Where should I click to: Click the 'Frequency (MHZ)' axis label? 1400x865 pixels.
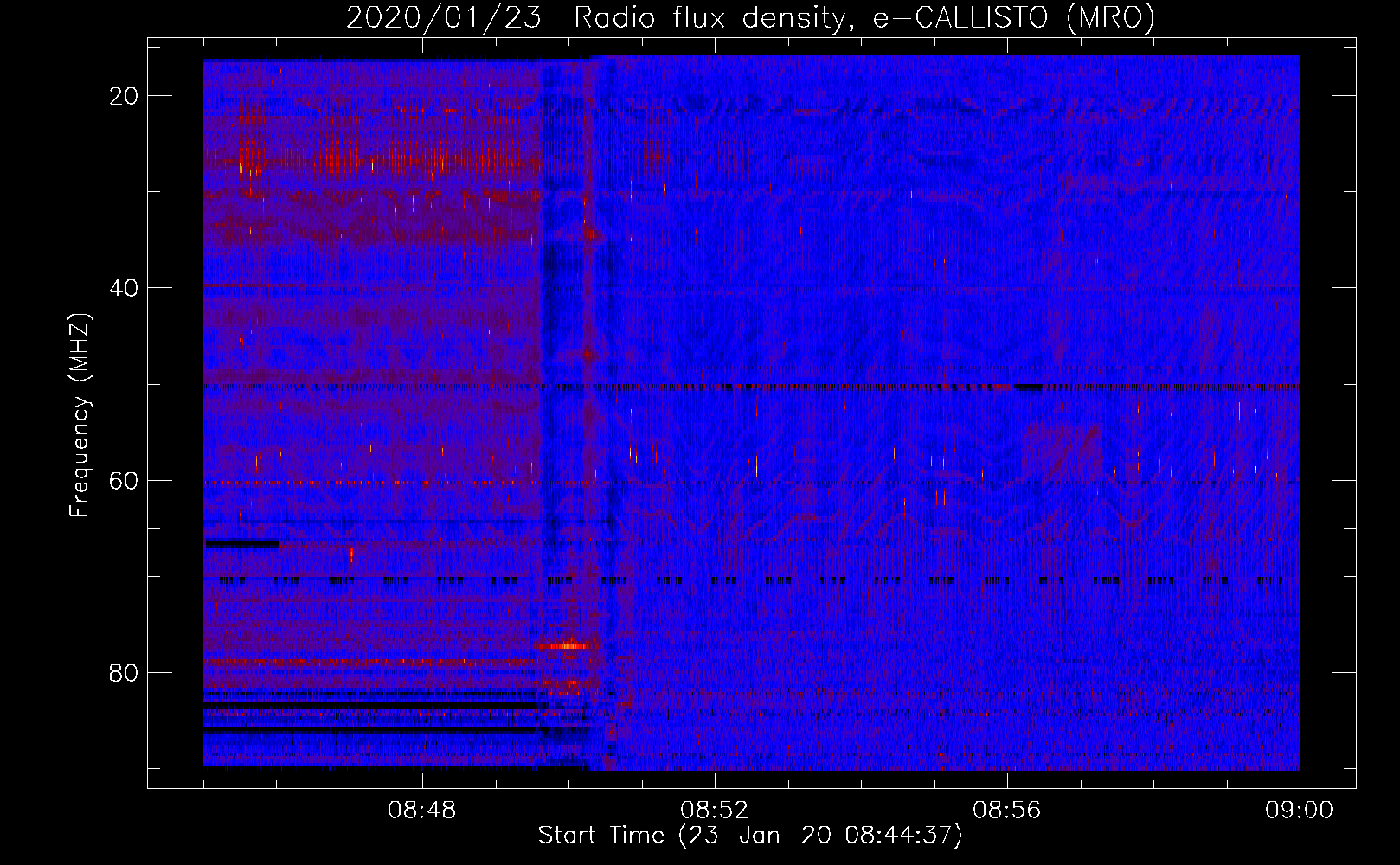tap(80, 415)
